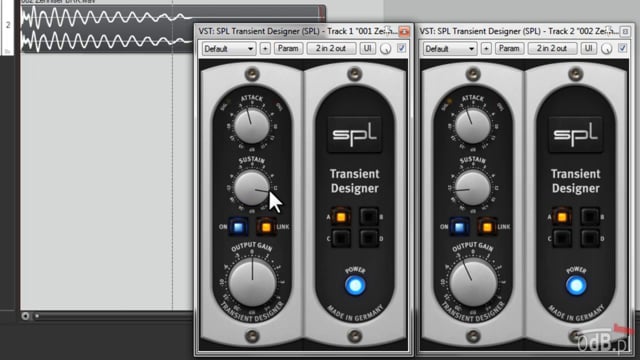
Task: Click the Sustain knob on Track 1 Transient Designer
Action: pyautogui.click(x=252, y=188)
